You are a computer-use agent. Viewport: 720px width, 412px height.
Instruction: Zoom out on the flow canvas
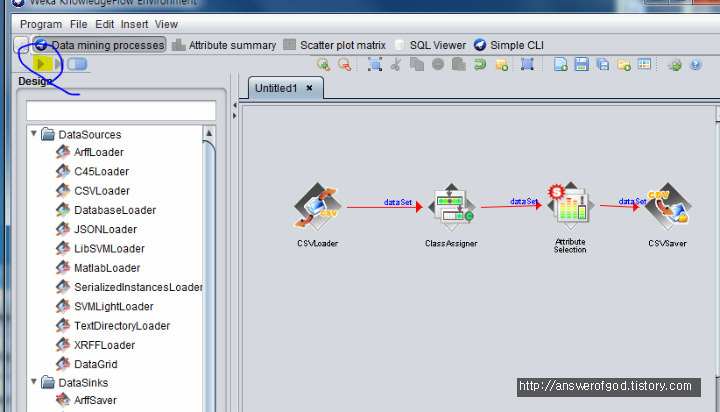click(344, 64)
